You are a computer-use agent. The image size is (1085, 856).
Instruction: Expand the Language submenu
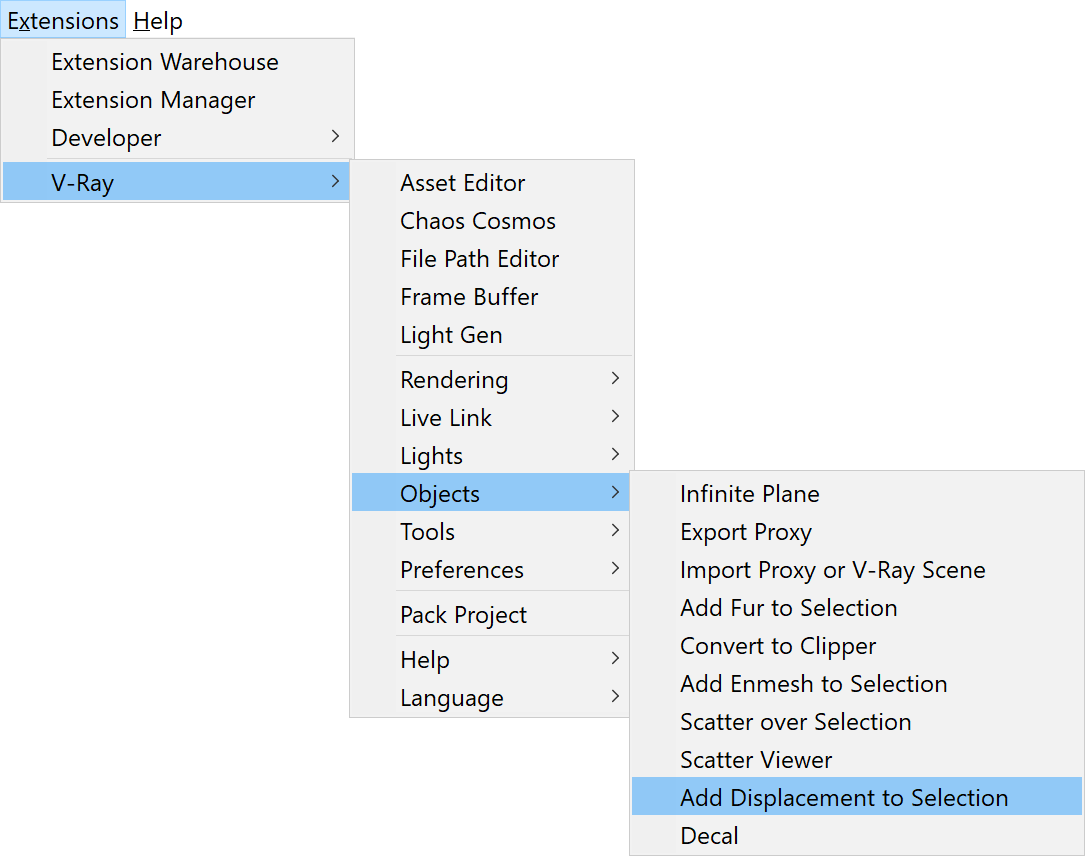pos(491,698)
